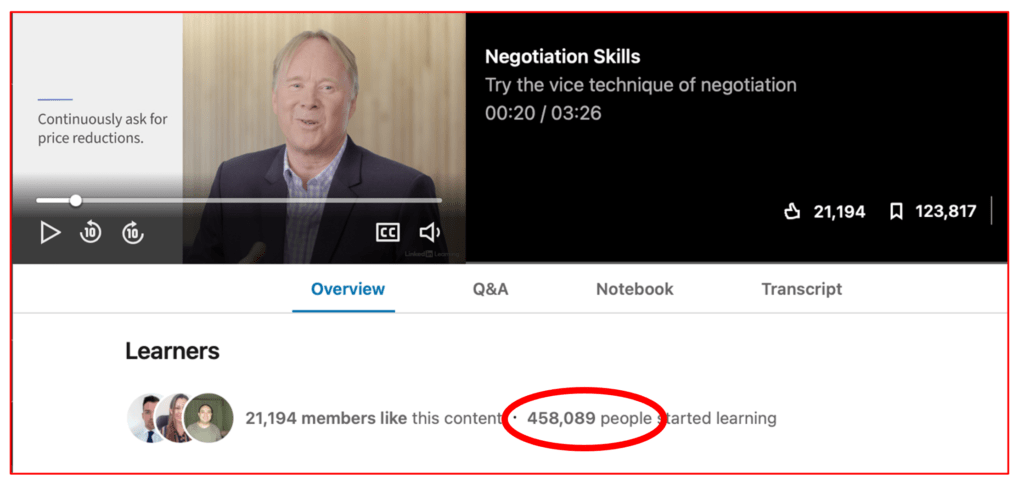Screen dimensions: 1024x483
Task: Click the "458,089 people started learning" text
Action: click(651, 418)
